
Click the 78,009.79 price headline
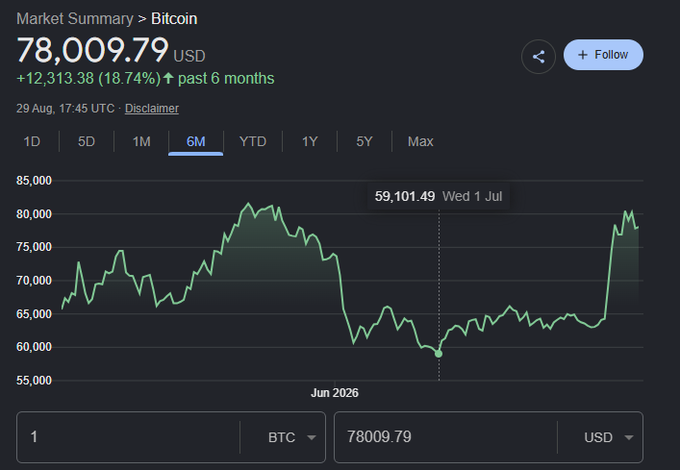(92, 50)
